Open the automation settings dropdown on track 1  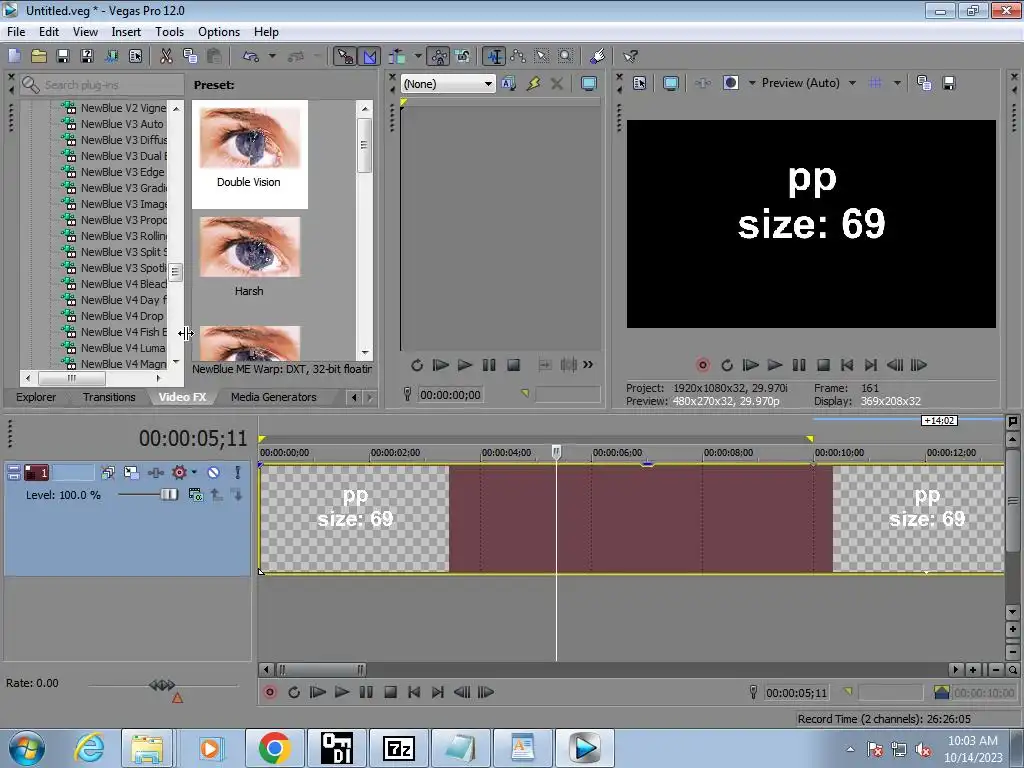coord(194,472)
